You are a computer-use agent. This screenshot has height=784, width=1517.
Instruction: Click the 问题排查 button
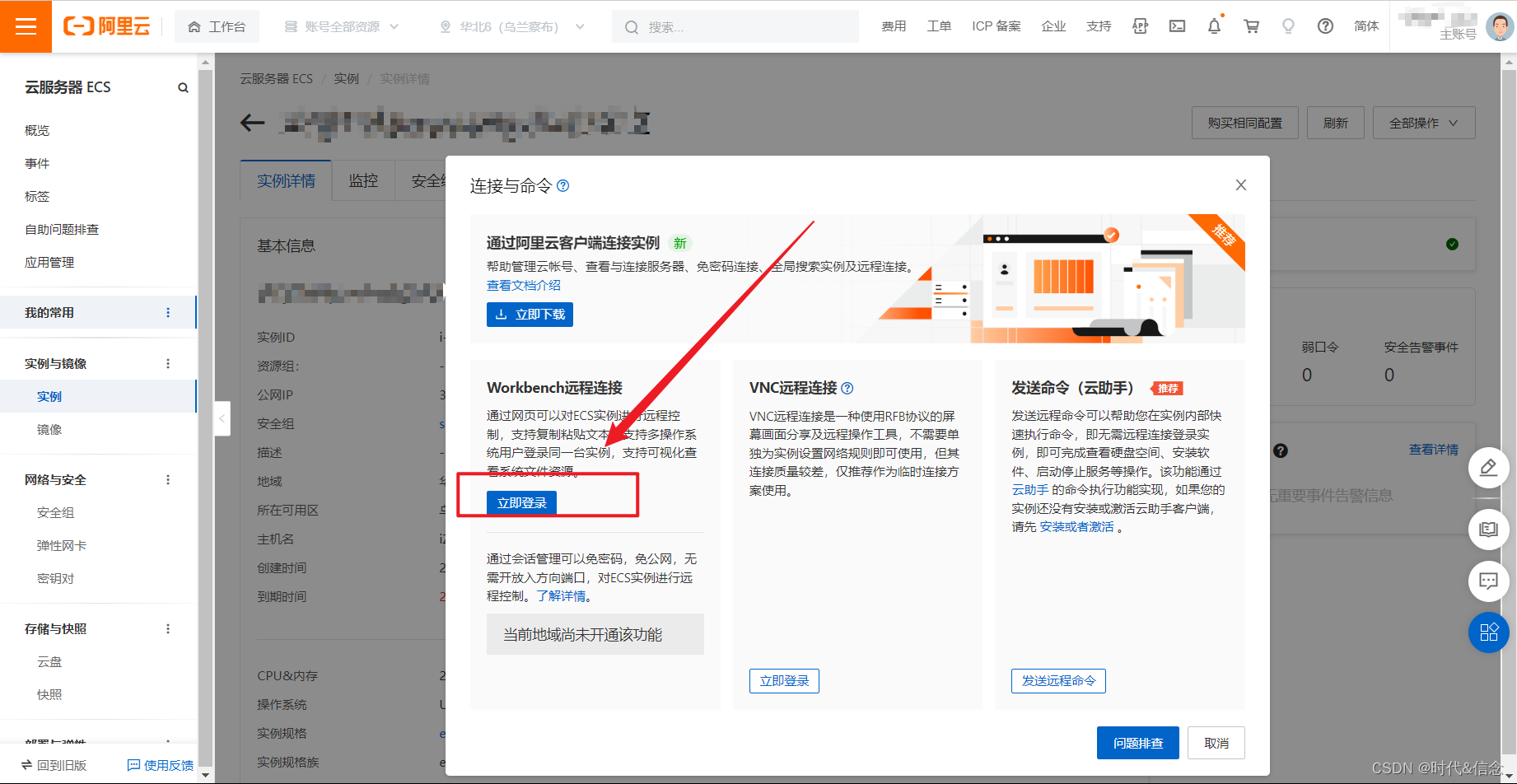pos(1138,743)
